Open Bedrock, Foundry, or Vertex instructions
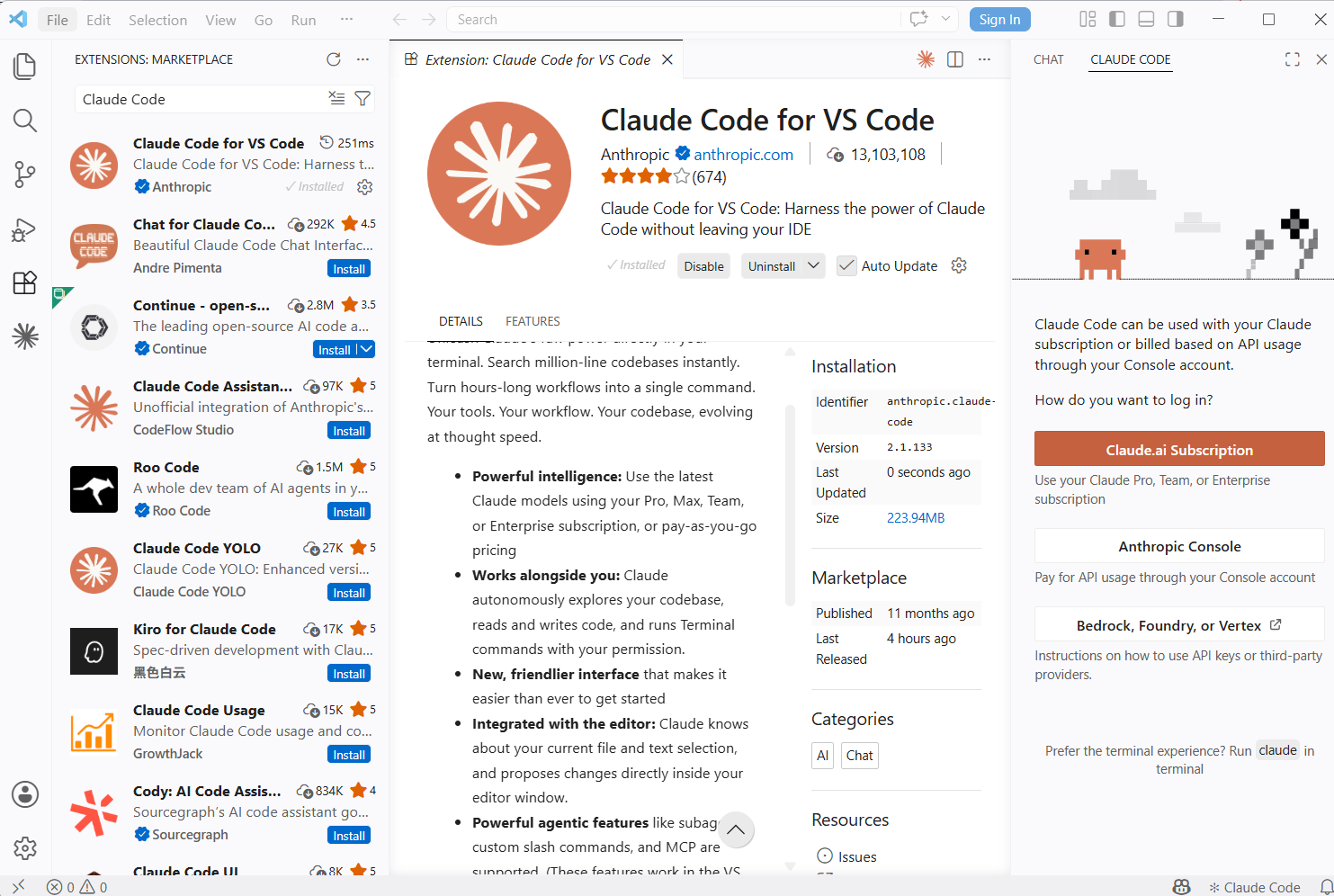 pyautogui.click(x=1179, y=625)
